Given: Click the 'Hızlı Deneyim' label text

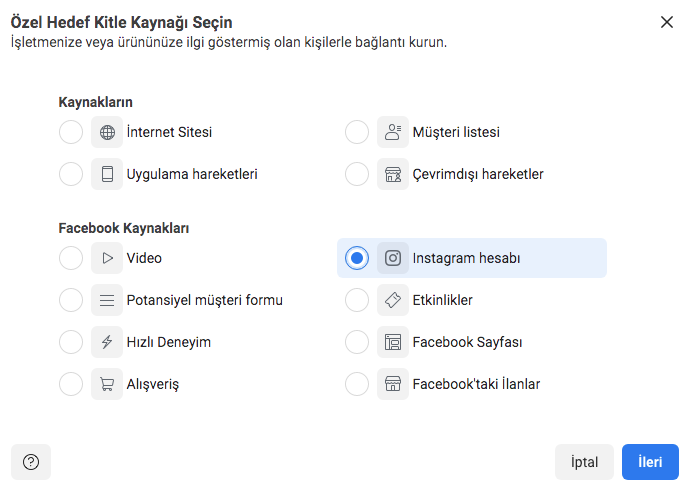Looking at the screenshot, I should point(169,342).
